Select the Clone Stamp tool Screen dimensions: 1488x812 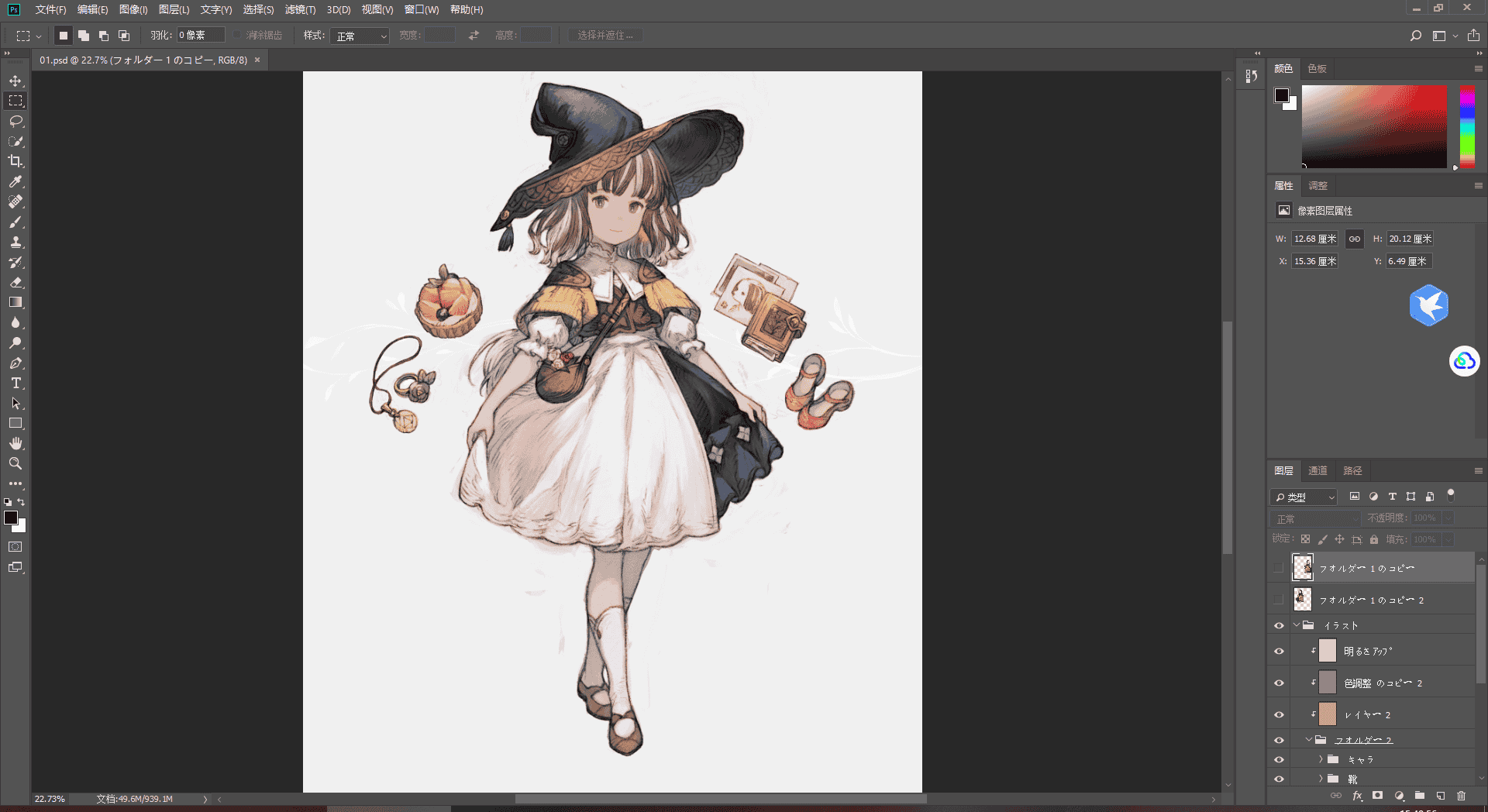point(15,242)
